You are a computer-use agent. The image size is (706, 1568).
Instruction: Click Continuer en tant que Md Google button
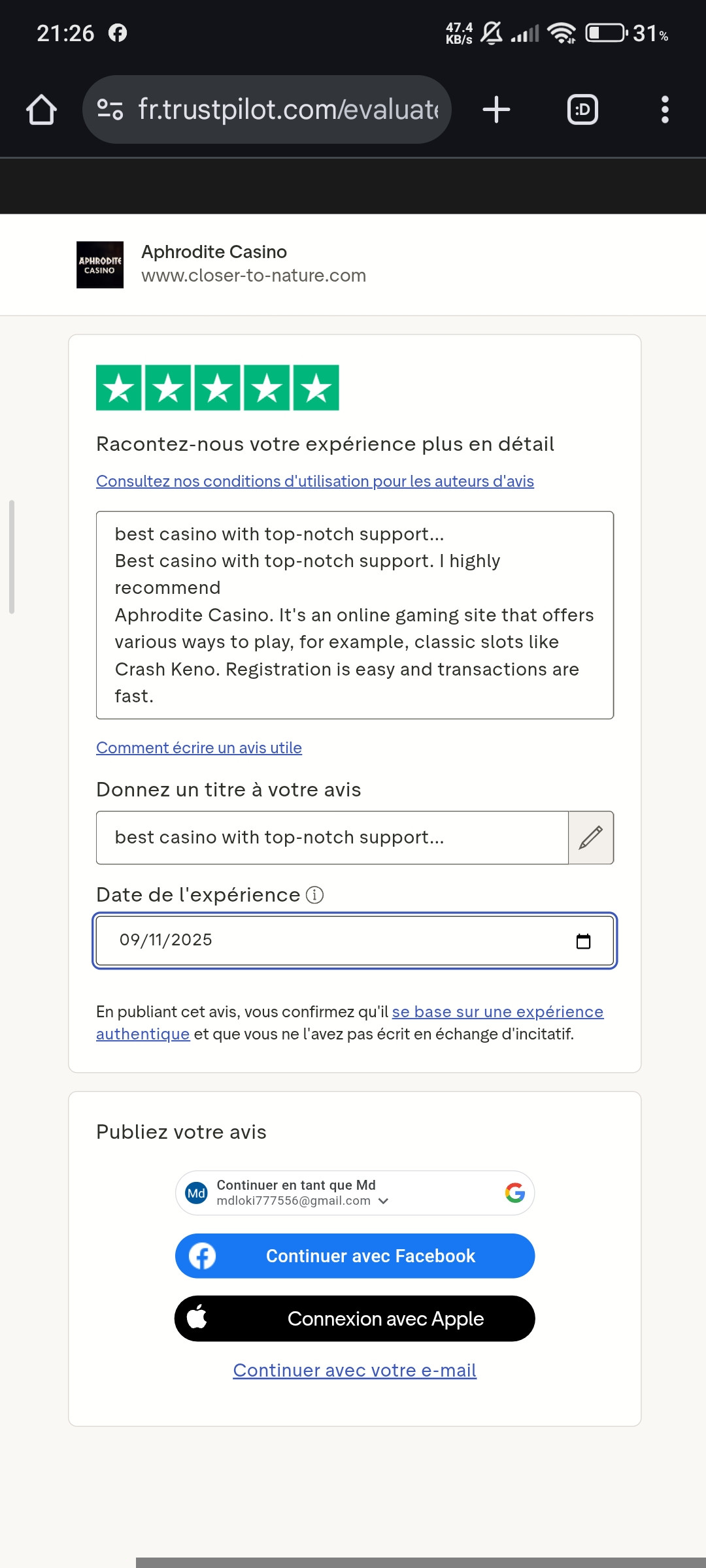(355, 1193)
